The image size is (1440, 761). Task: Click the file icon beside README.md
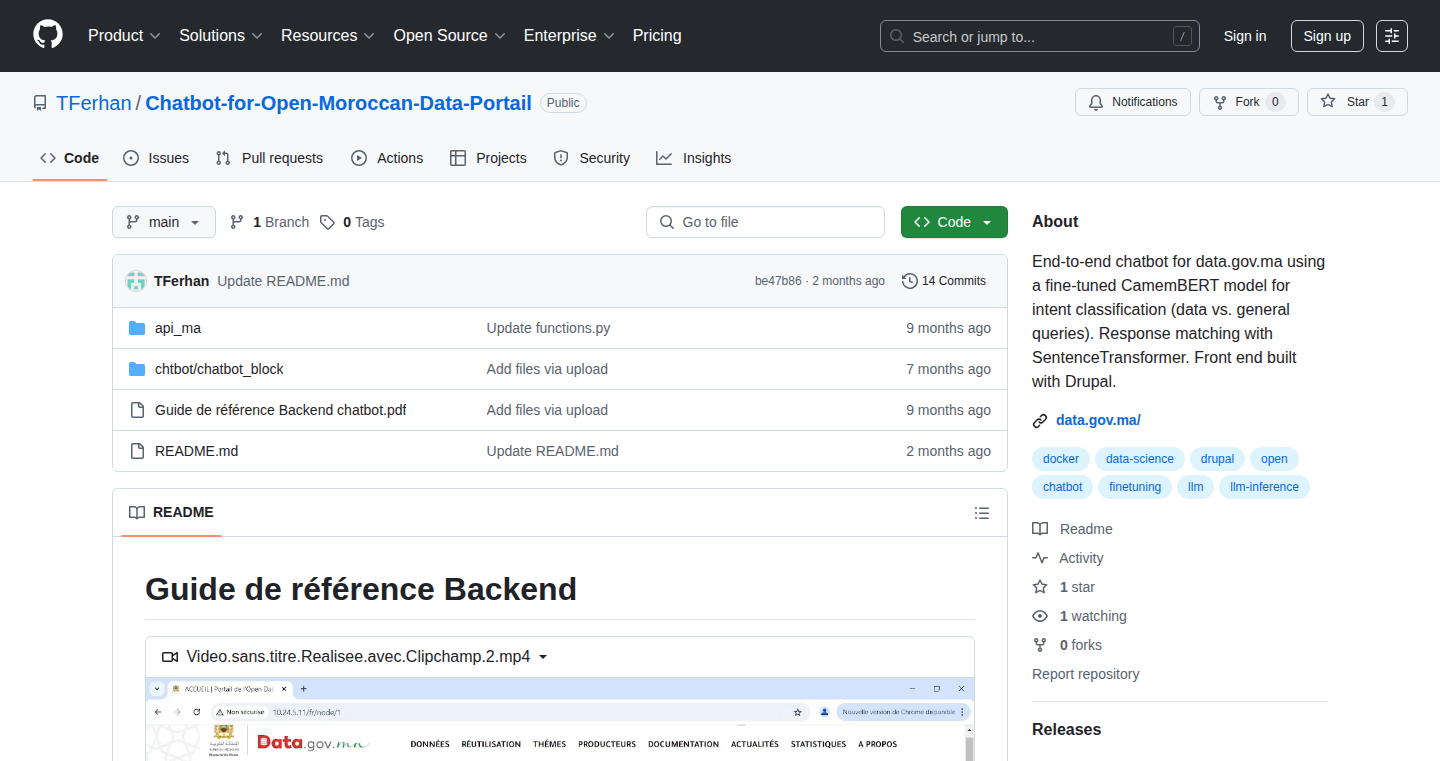pyautogui.click(x=137, y=451)
